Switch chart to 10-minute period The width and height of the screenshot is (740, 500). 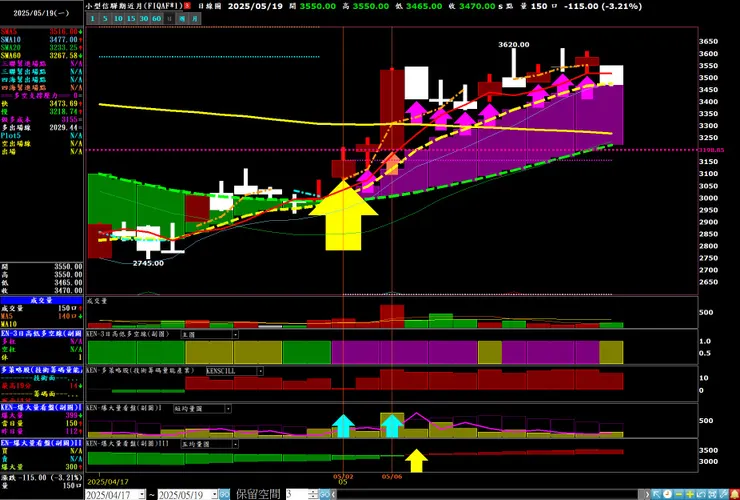(118, 18)
